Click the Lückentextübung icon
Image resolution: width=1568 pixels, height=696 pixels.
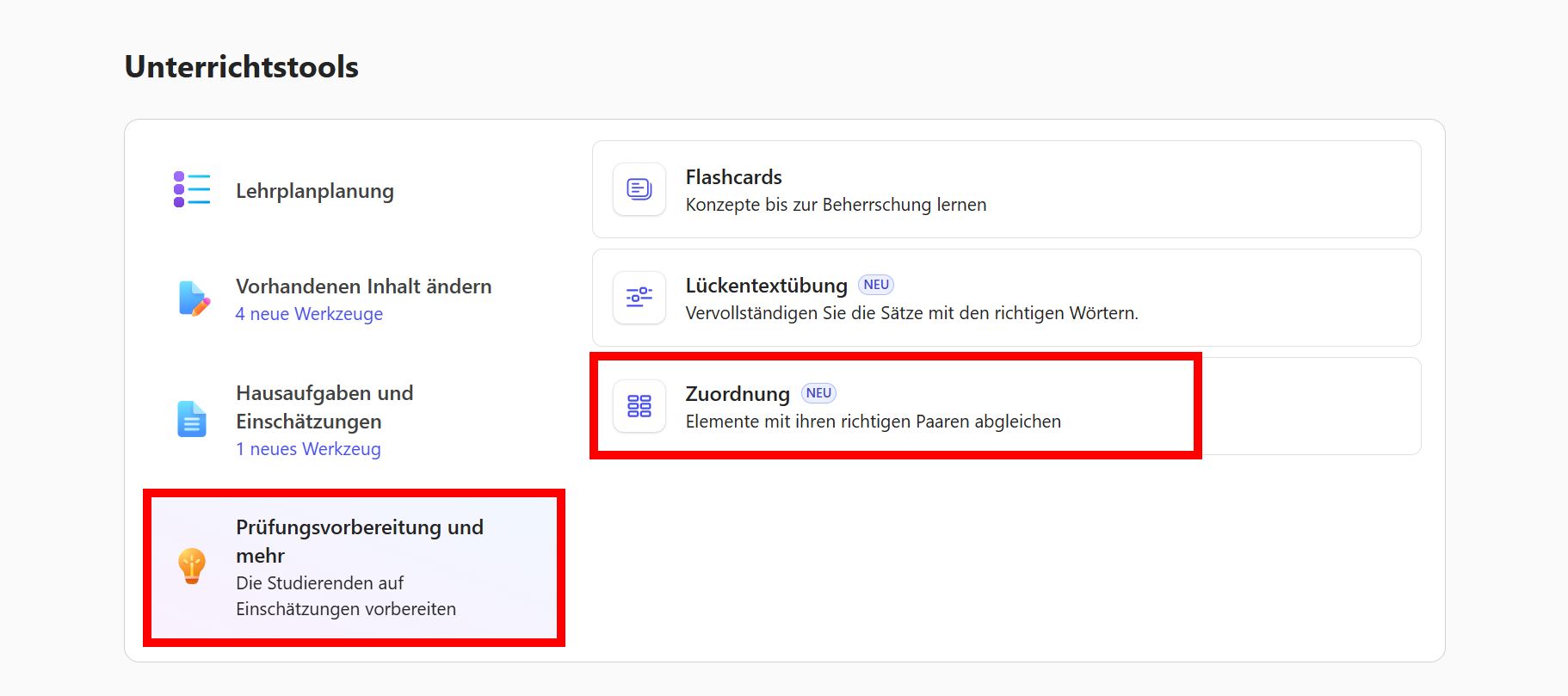[x=639, y=298]
